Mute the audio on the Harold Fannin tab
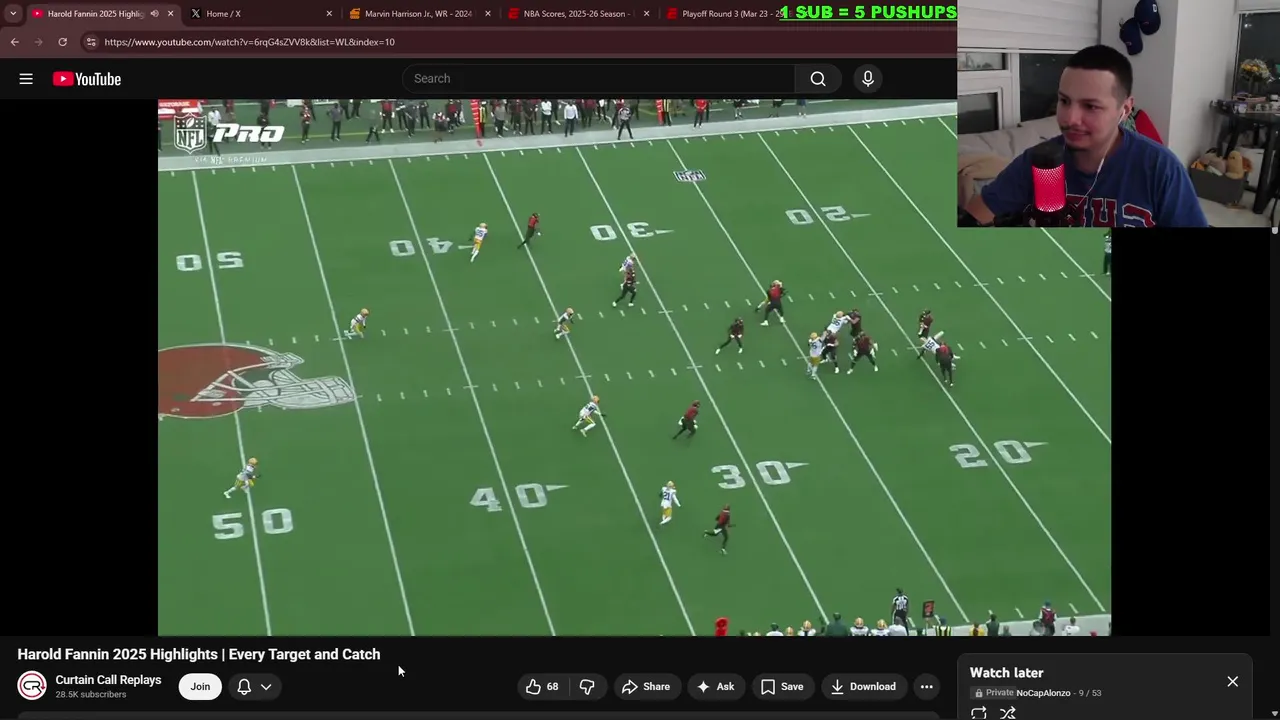Viewport: 1280px width, 720px height. 154,14
